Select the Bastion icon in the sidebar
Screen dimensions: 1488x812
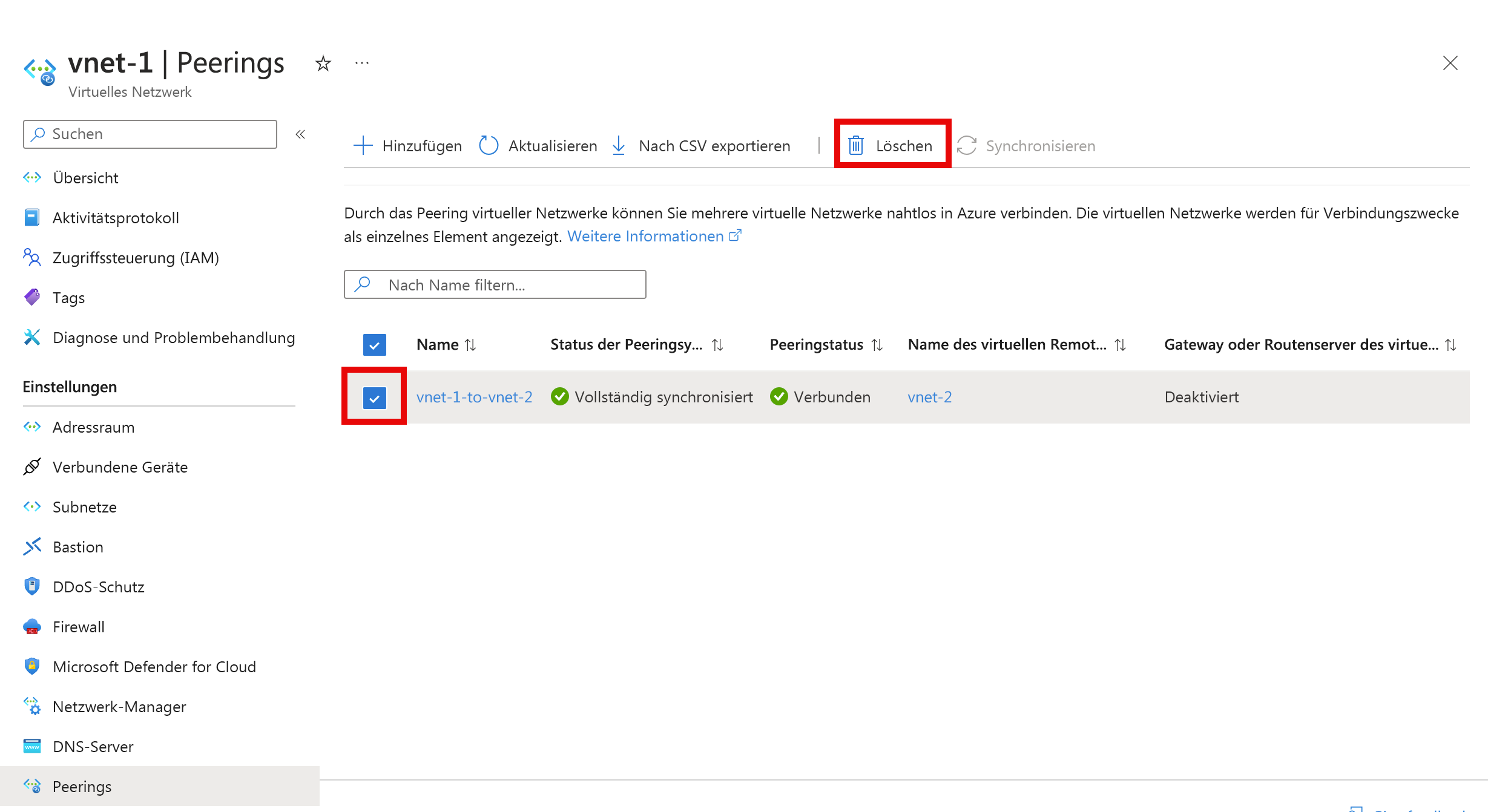click(32, 546)
